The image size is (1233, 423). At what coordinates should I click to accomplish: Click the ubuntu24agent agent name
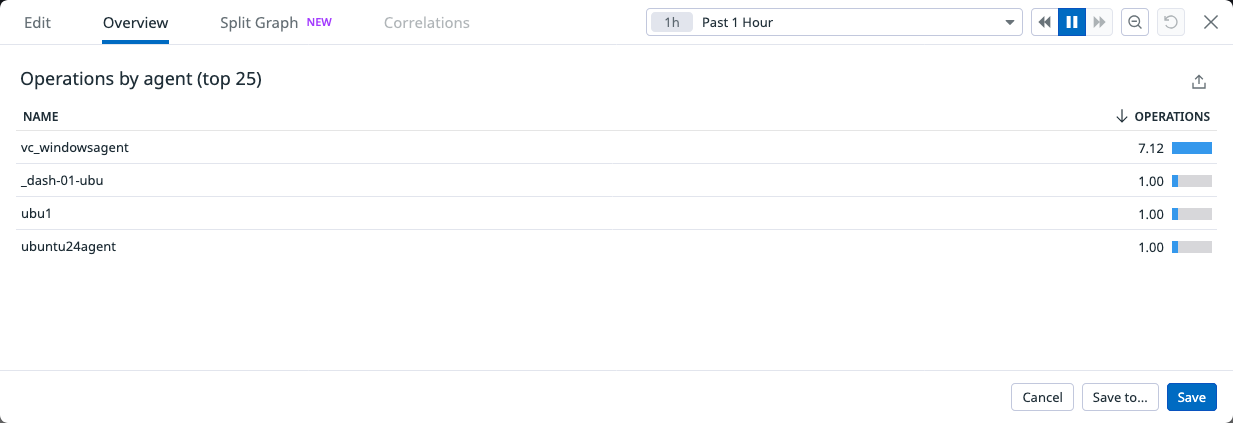click(x=68, y=247)
